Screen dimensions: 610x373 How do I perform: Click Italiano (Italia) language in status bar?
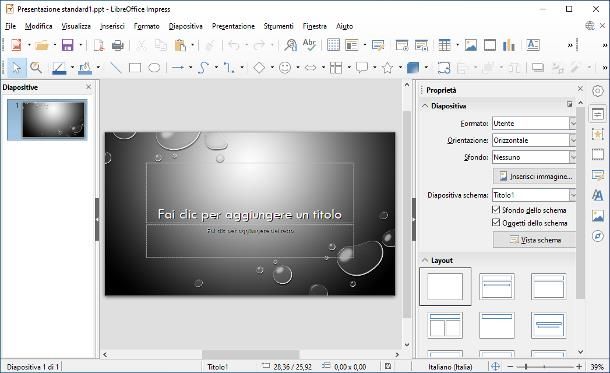click(450, 367)
